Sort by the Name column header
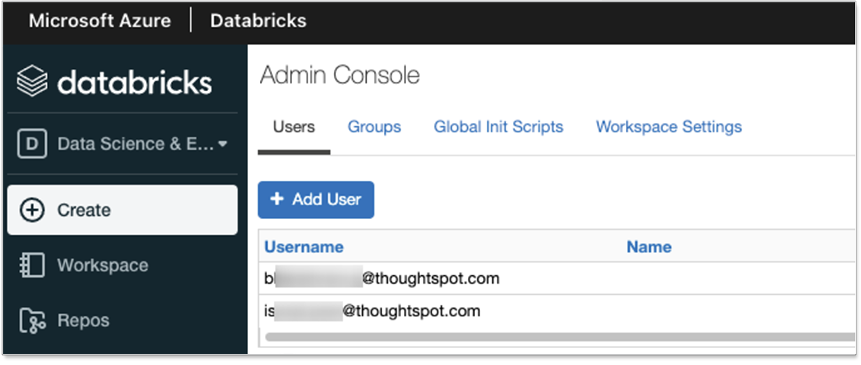Image resolution: width=861 pixels, height=365 pixels. click(649, 247)
